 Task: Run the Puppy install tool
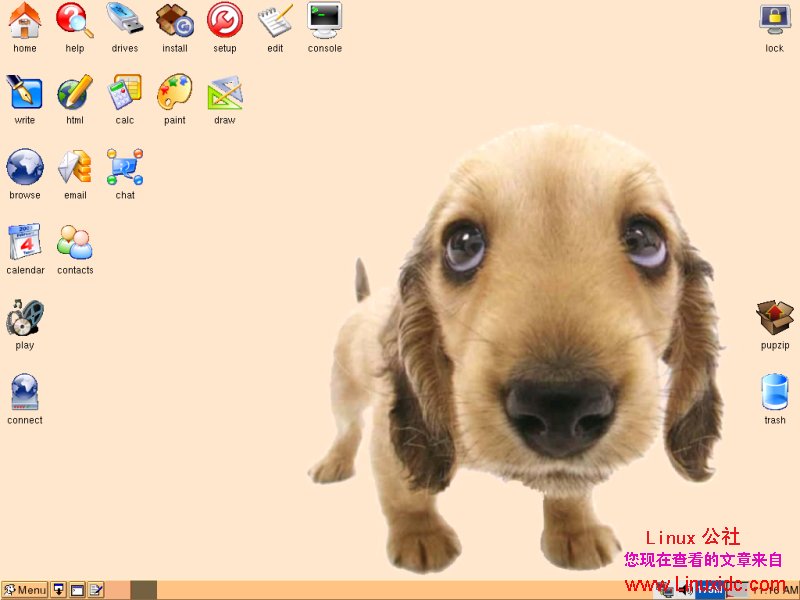pyautogui.click(x=174, y=20)
